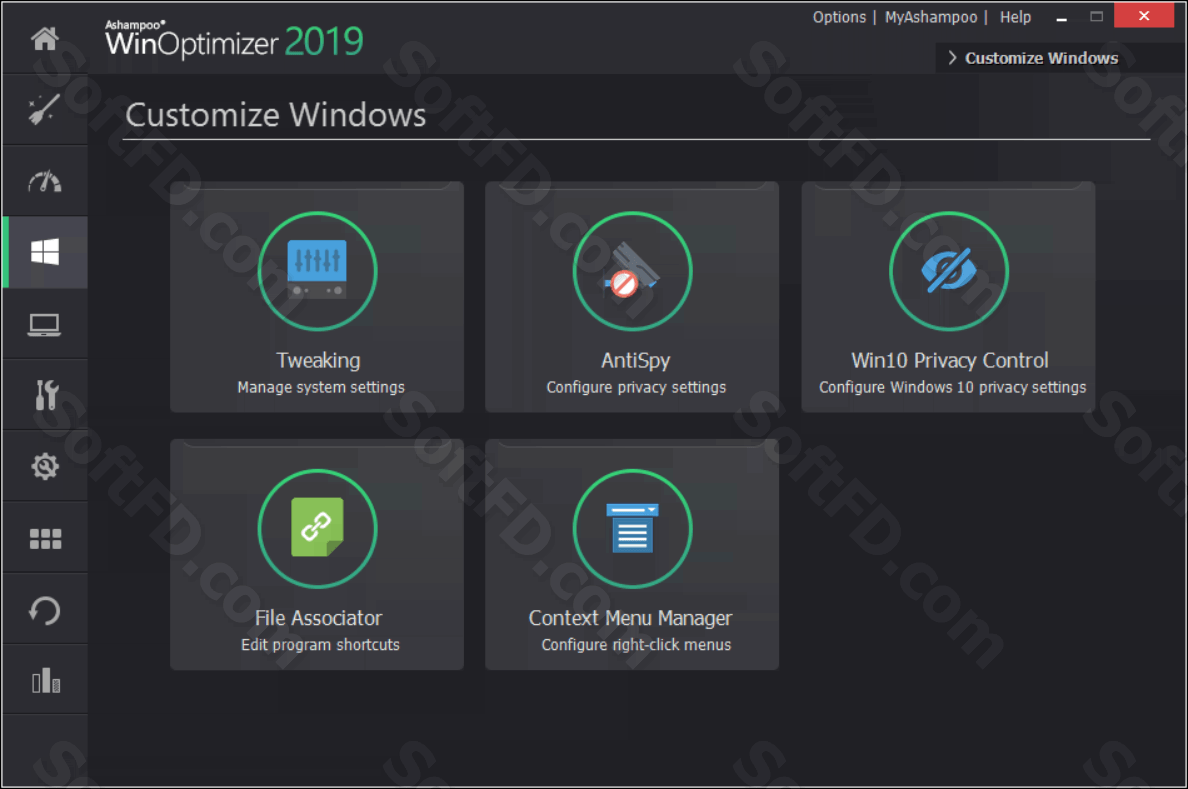Open the Win10 Privacy Control title label

(x=949, y=360)
